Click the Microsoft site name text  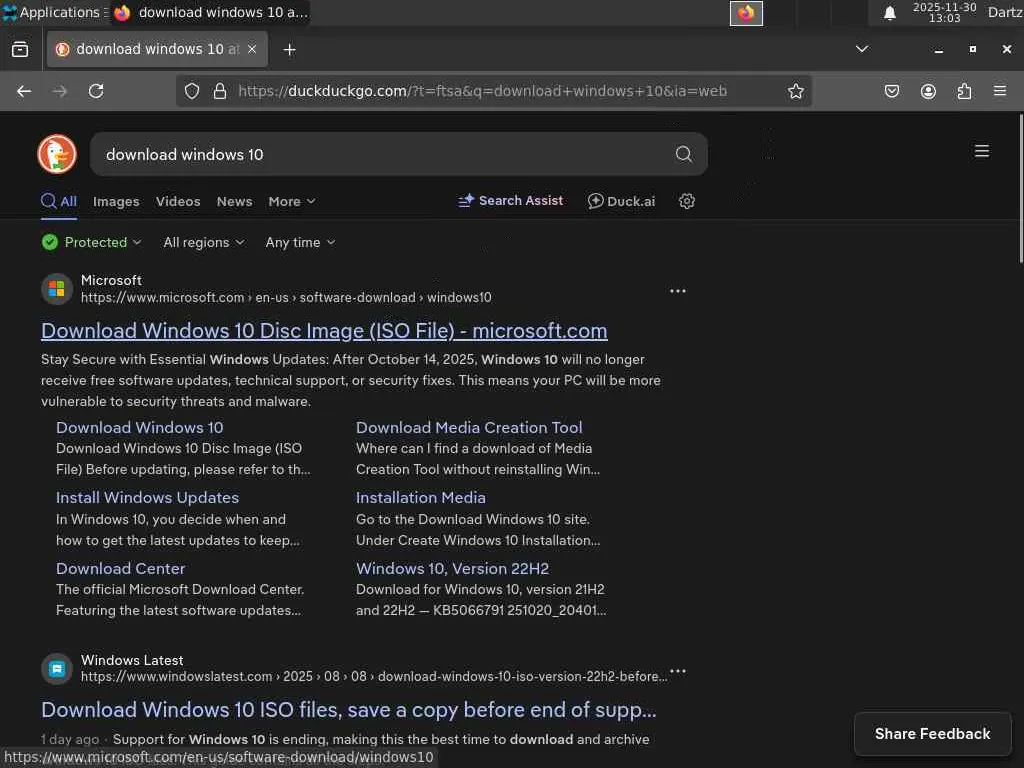pos(111,280)
